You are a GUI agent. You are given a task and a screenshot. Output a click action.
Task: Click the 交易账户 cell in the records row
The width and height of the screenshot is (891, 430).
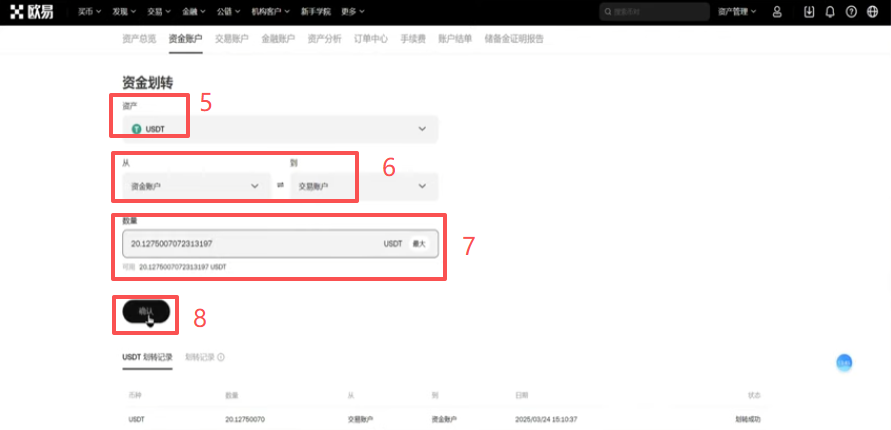[x=360, y=419]
